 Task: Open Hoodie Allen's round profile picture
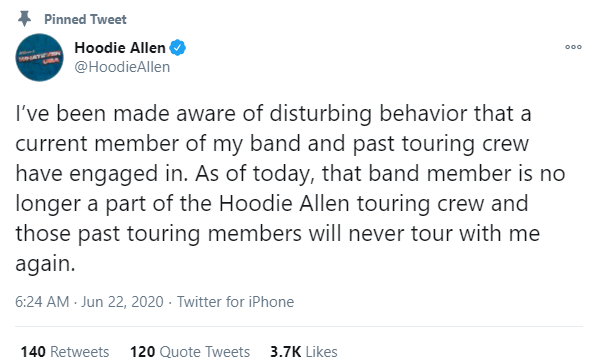(x=39, y=58)
